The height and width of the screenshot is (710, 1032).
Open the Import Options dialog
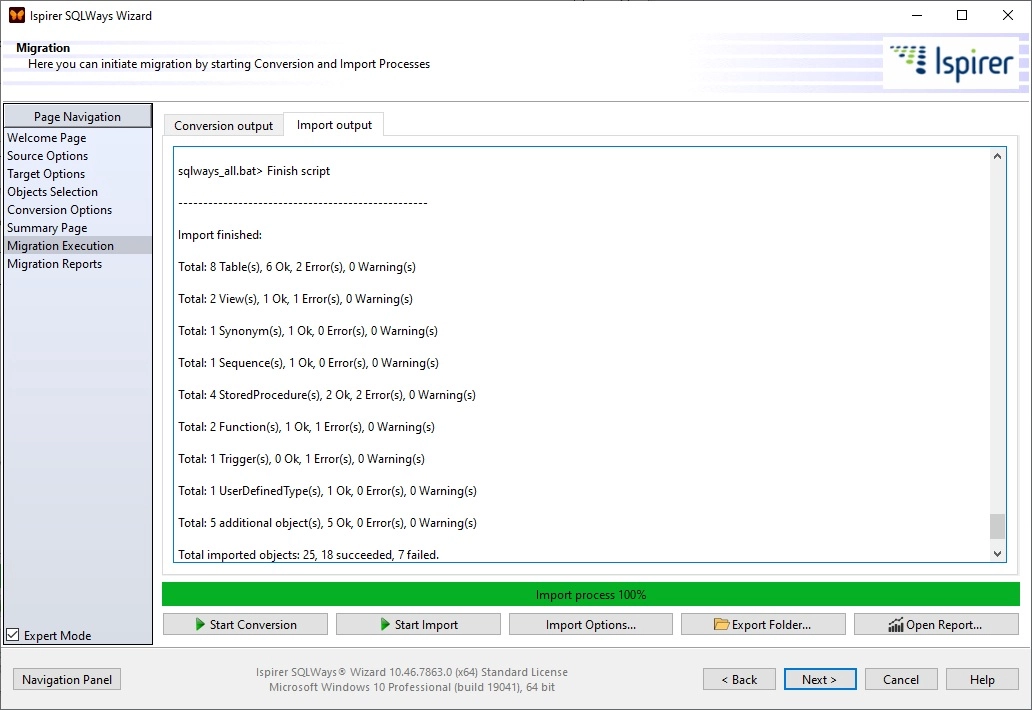point(590,623)
